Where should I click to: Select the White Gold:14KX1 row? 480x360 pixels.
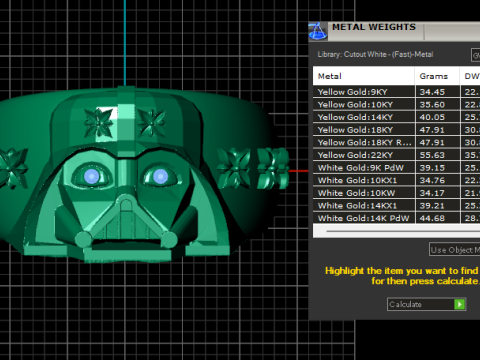[396, 206]
